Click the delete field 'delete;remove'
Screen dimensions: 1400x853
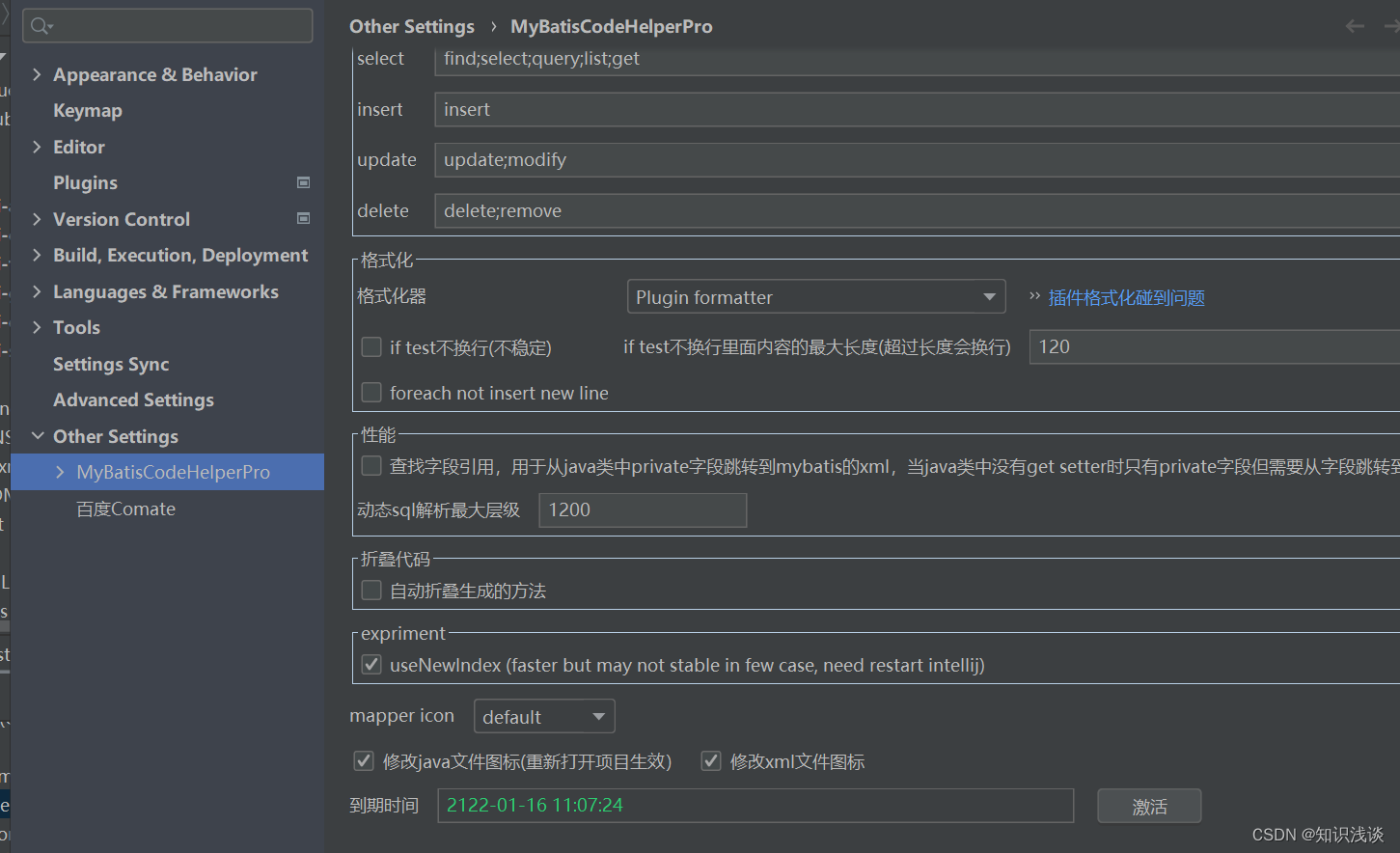917,210
